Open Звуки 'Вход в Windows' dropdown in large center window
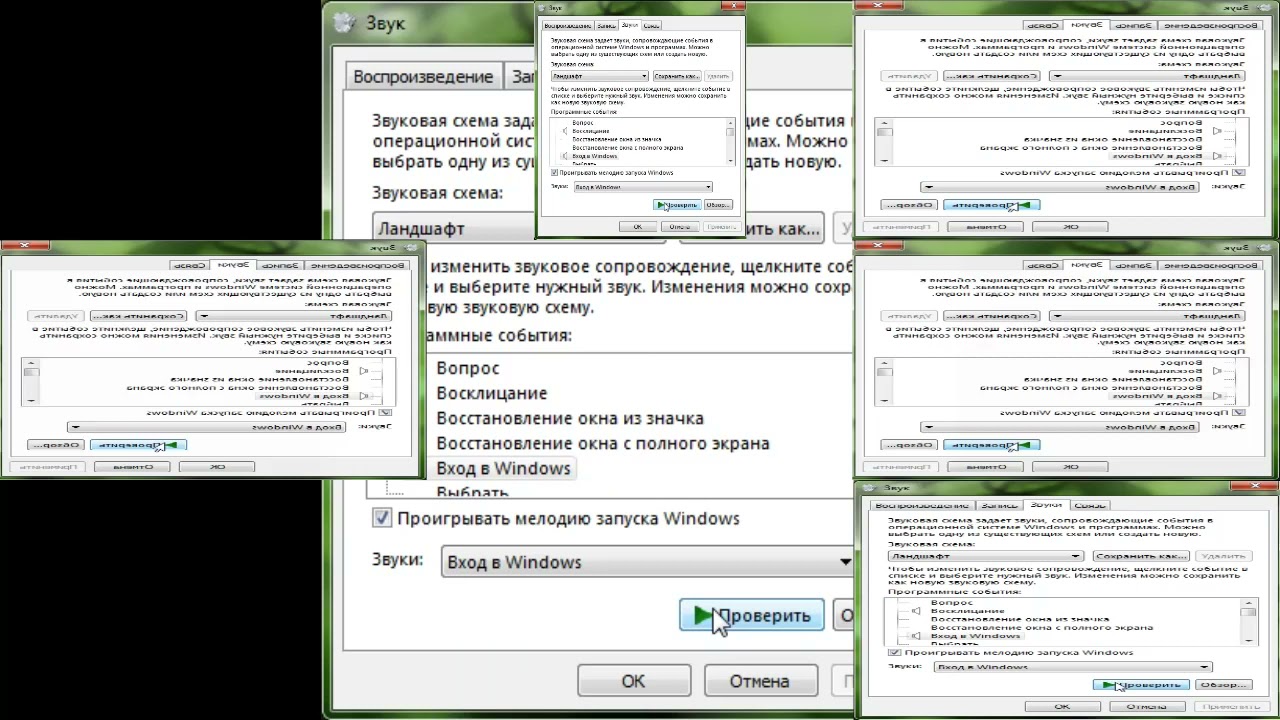The height and width of the screenshot is (720, 1280). [x=648, y=562]
